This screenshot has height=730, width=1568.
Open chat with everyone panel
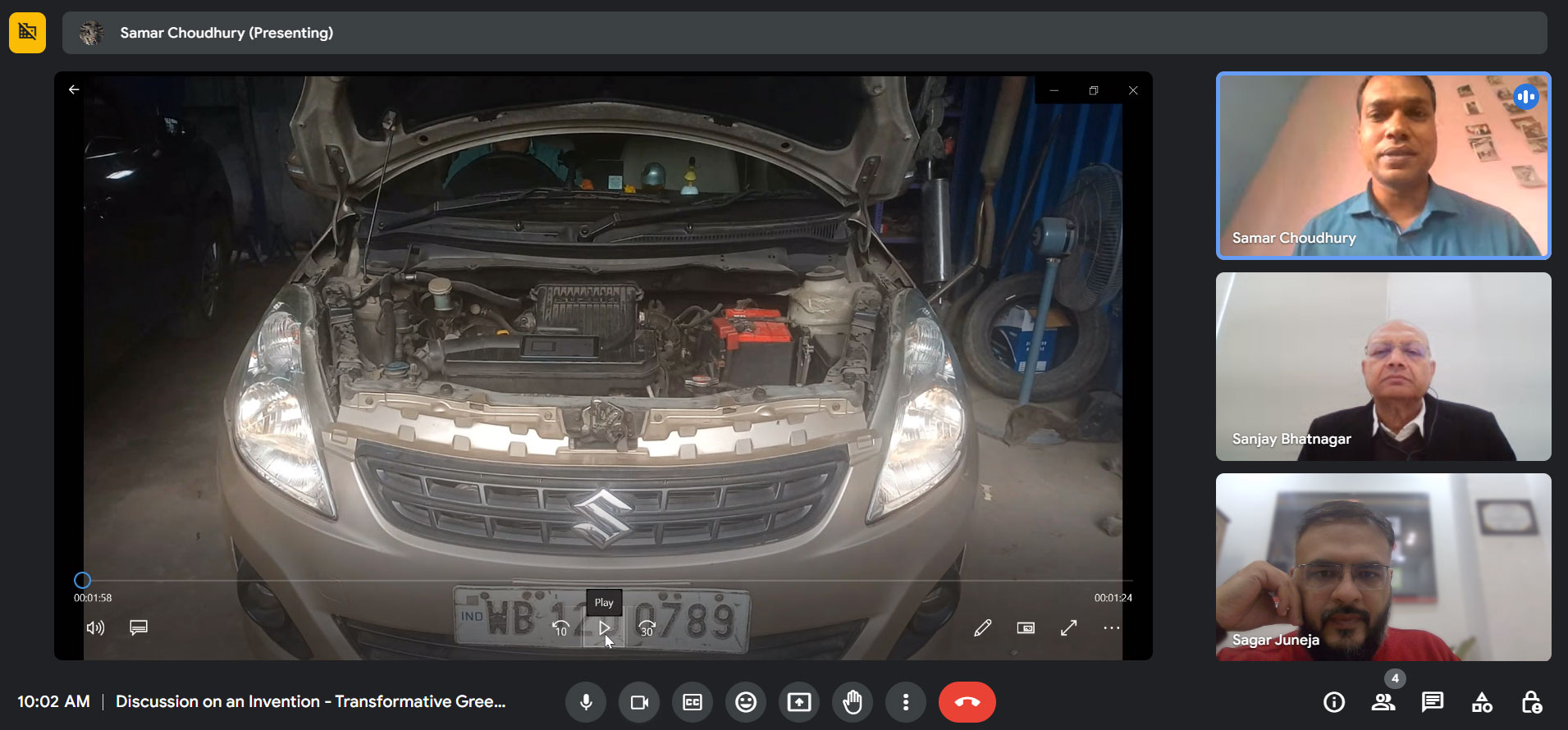click(1433, 702)
